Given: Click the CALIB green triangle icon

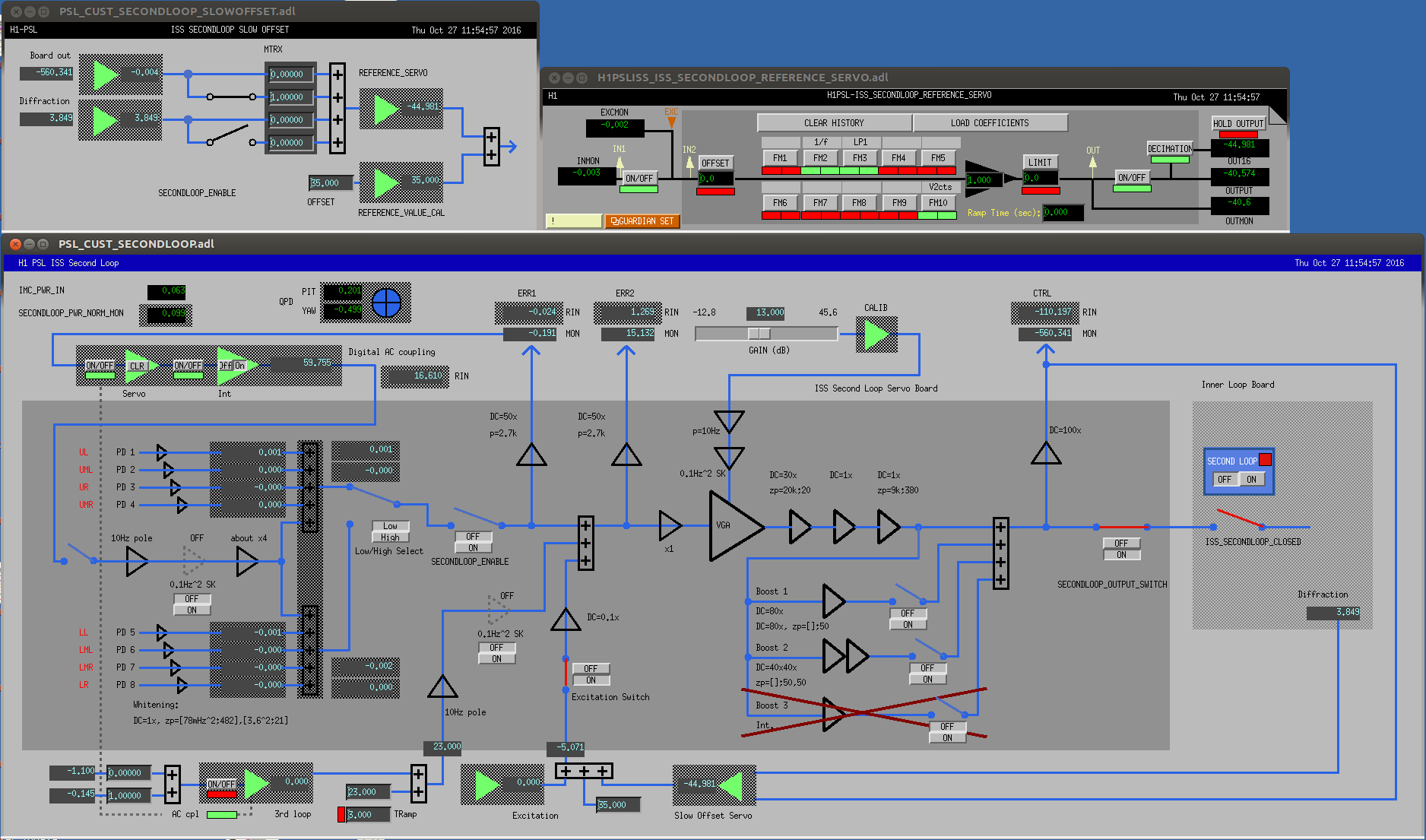Looking at the screenshot, I should pyautogui.click(x=876, y=334).
